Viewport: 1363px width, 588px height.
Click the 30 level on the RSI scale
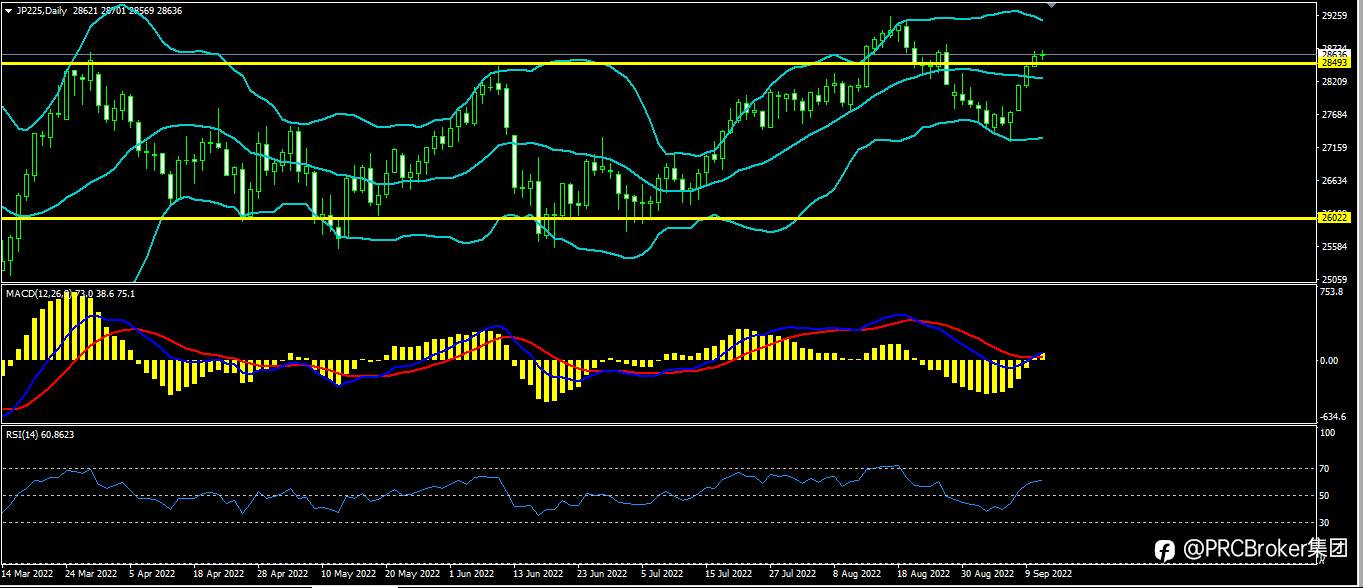pyautogui.click(x=1326, y=523)
